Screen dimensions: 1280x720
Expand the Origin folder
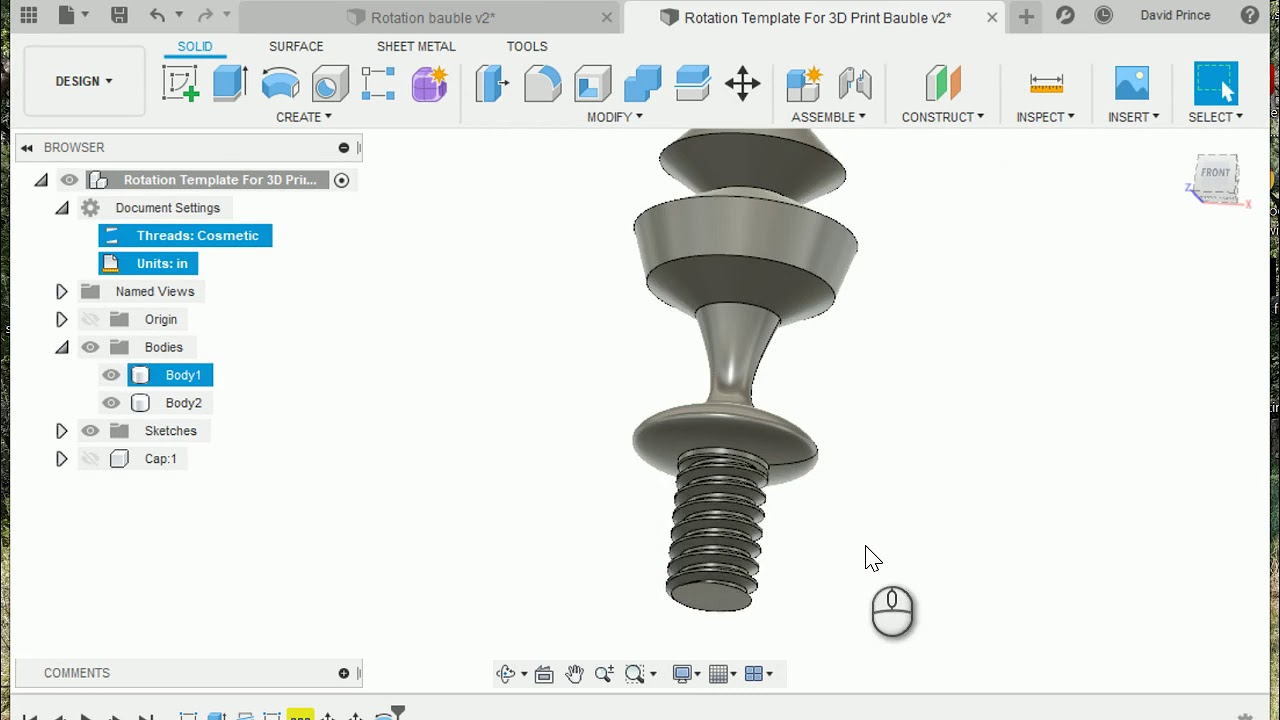[x=62, y=320]
